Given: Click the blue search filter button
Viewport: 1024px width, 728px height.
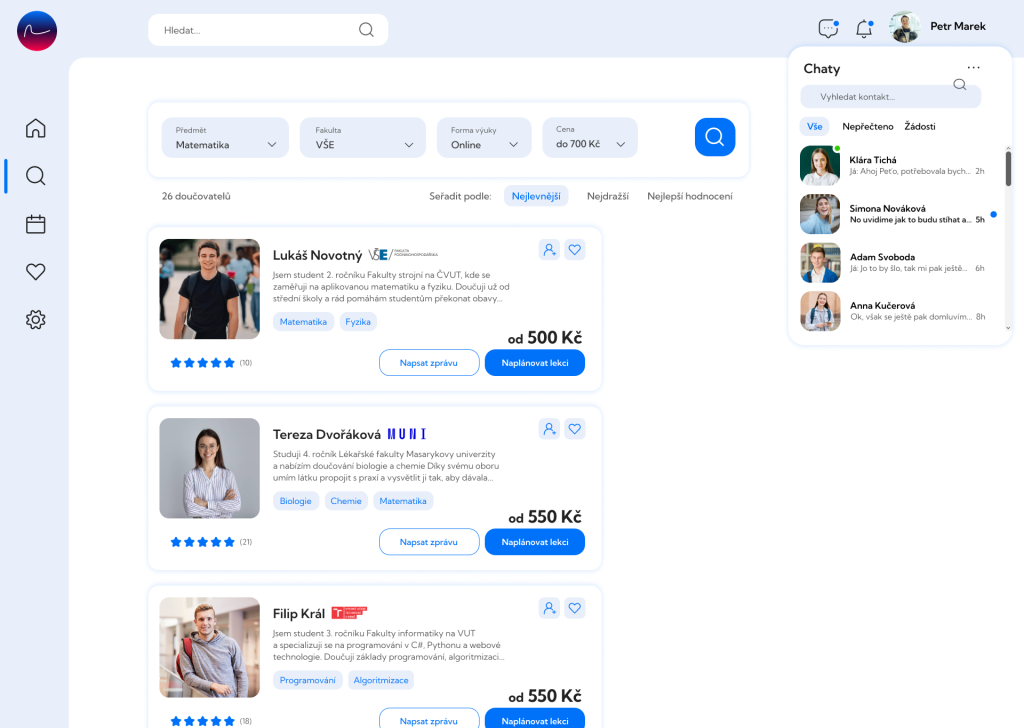Looking at the screenshot, I should tap(714, 137).
